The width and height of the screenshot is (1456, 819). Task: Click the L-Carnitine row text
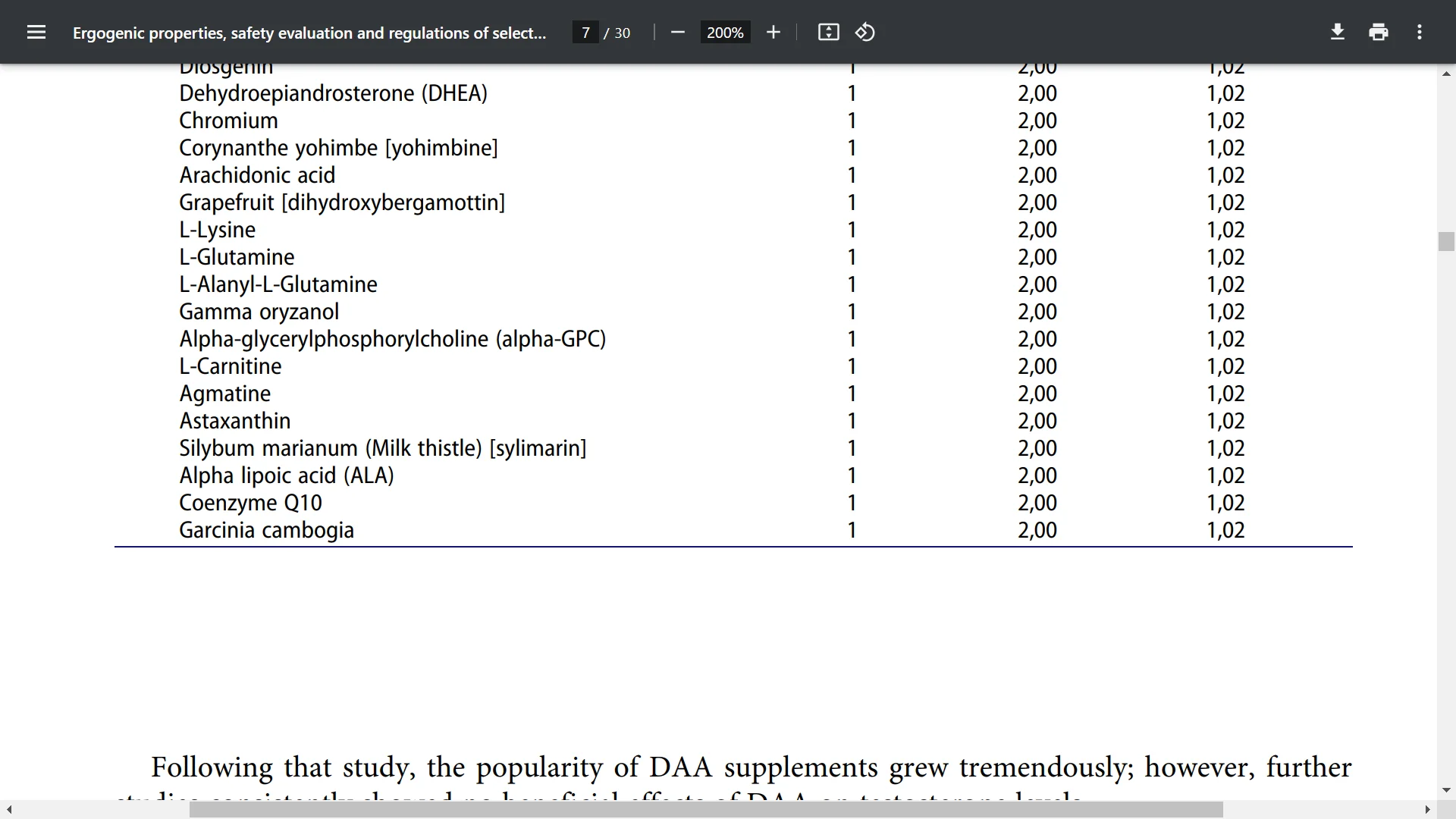click(231, 366)
